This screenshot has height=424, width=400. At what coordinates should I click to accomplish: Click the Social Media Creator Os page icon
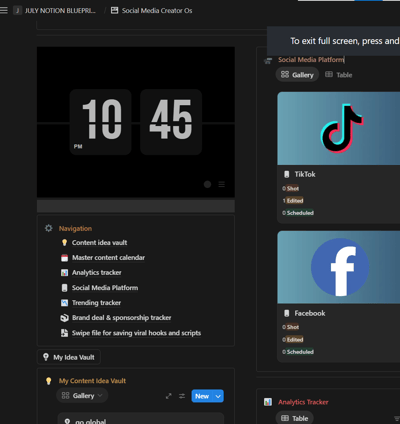114,11
